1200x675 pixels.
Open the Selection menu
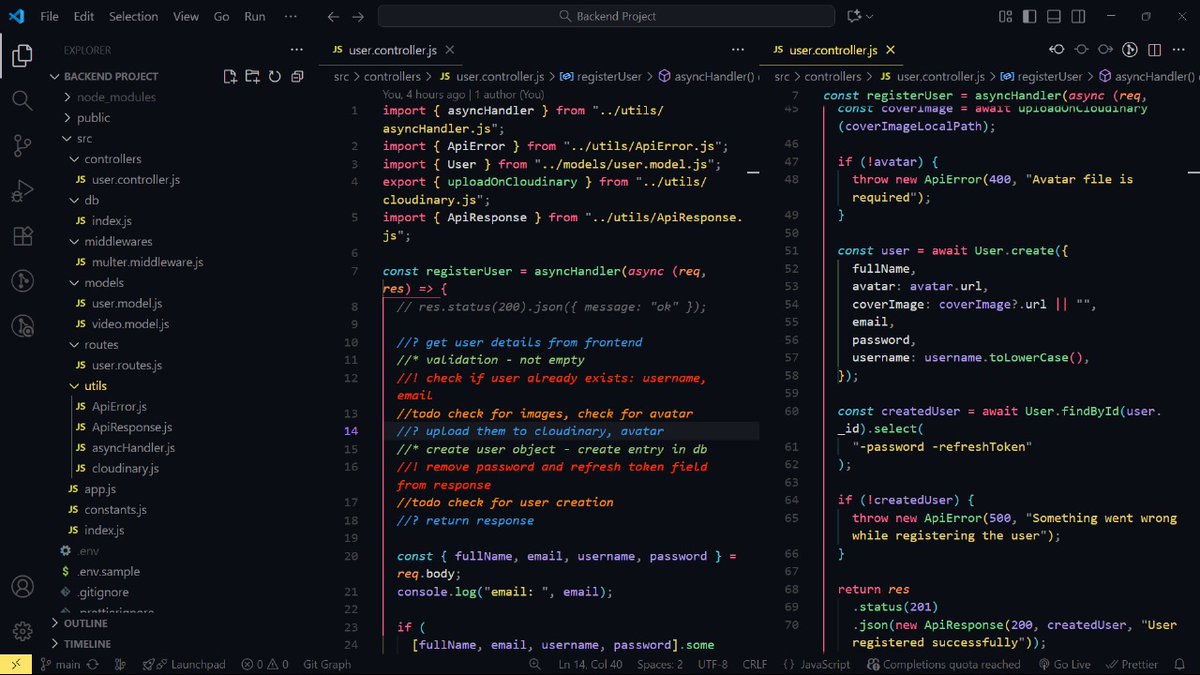point(133,15)
